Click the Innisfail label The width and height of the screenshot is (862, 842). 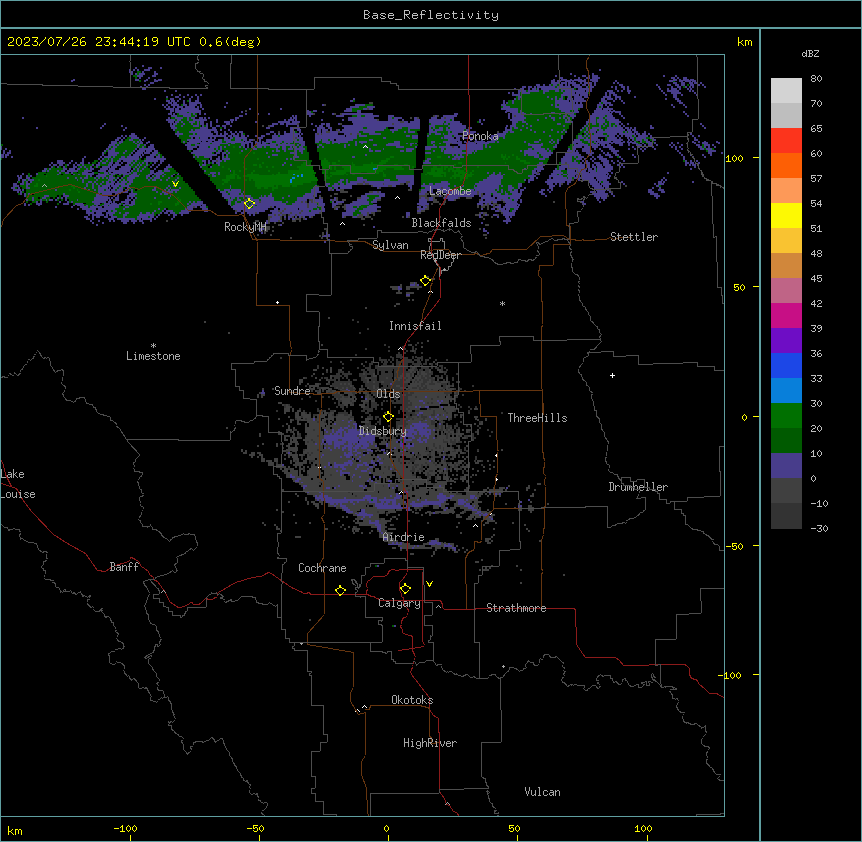click(415, 326)
